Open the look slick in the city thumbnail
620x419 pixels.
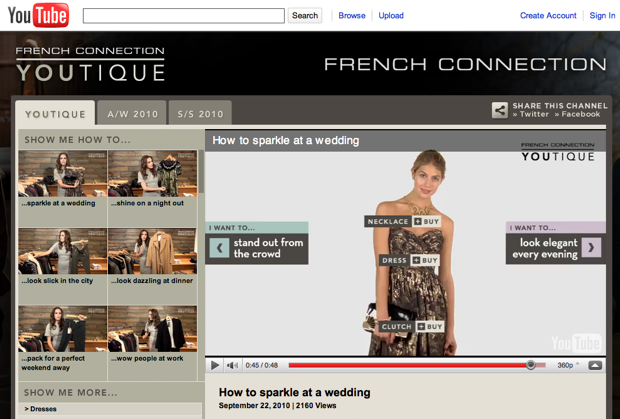click(x=63, y=251)
